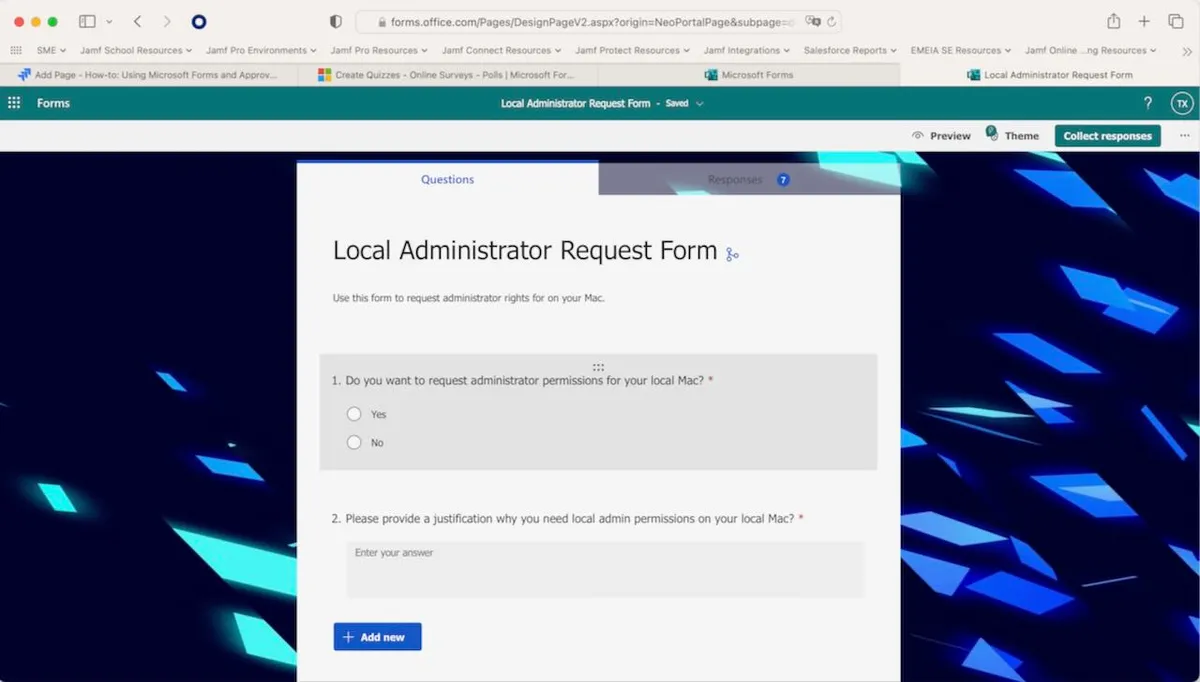Preview the form using the eye icon
This screenshot has height=682, width=1200.
click(x=940, y=135)
